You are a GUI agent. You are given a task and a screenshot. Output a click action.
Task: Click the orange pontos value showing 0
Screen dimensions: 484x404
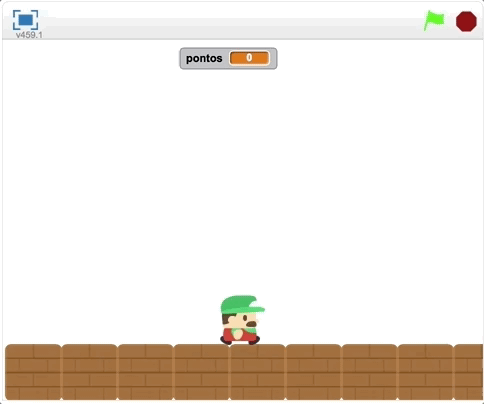pos(249,58)
